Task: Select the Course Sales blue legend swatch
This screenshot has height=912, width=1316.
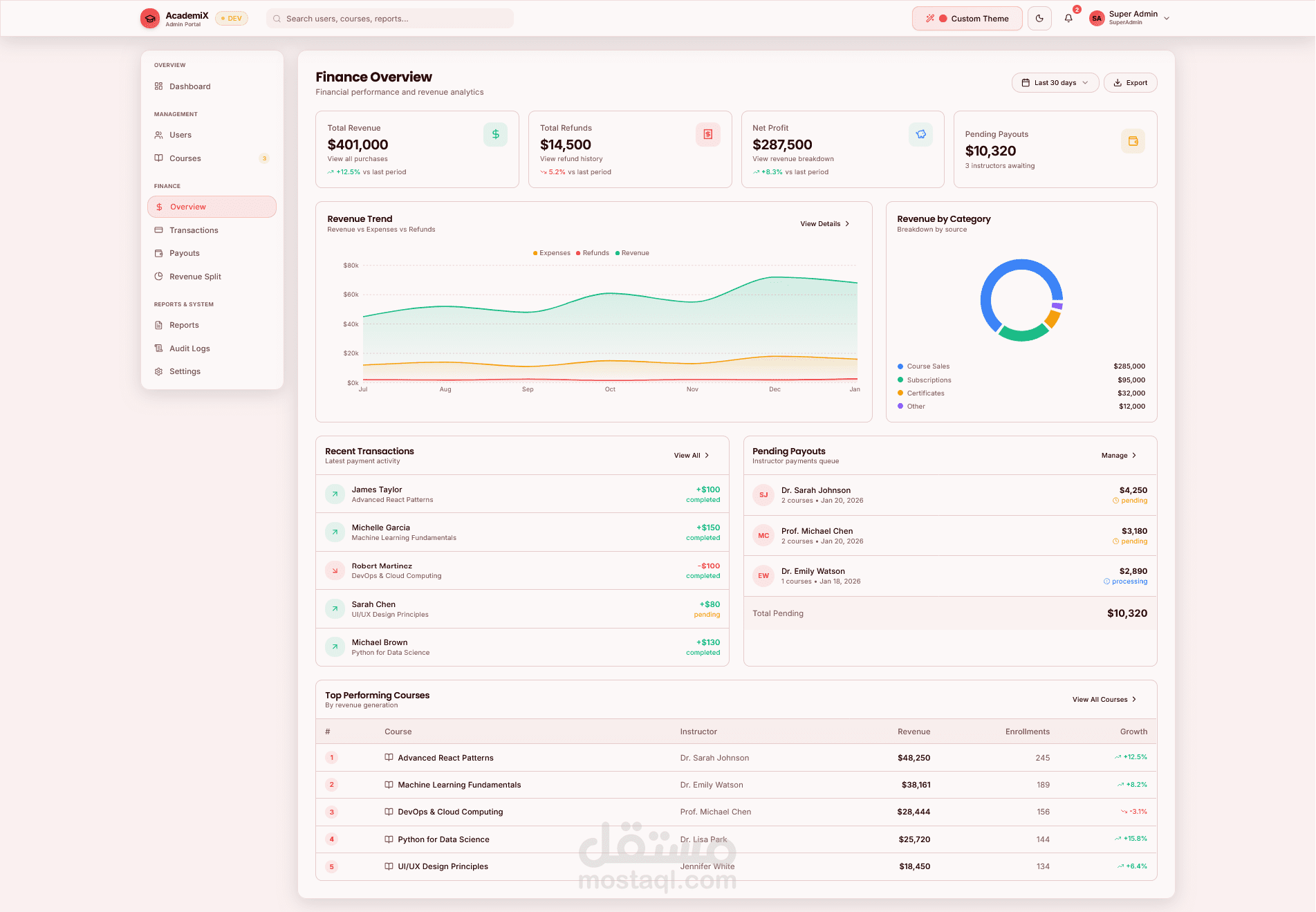Action: tap(900, 366)
